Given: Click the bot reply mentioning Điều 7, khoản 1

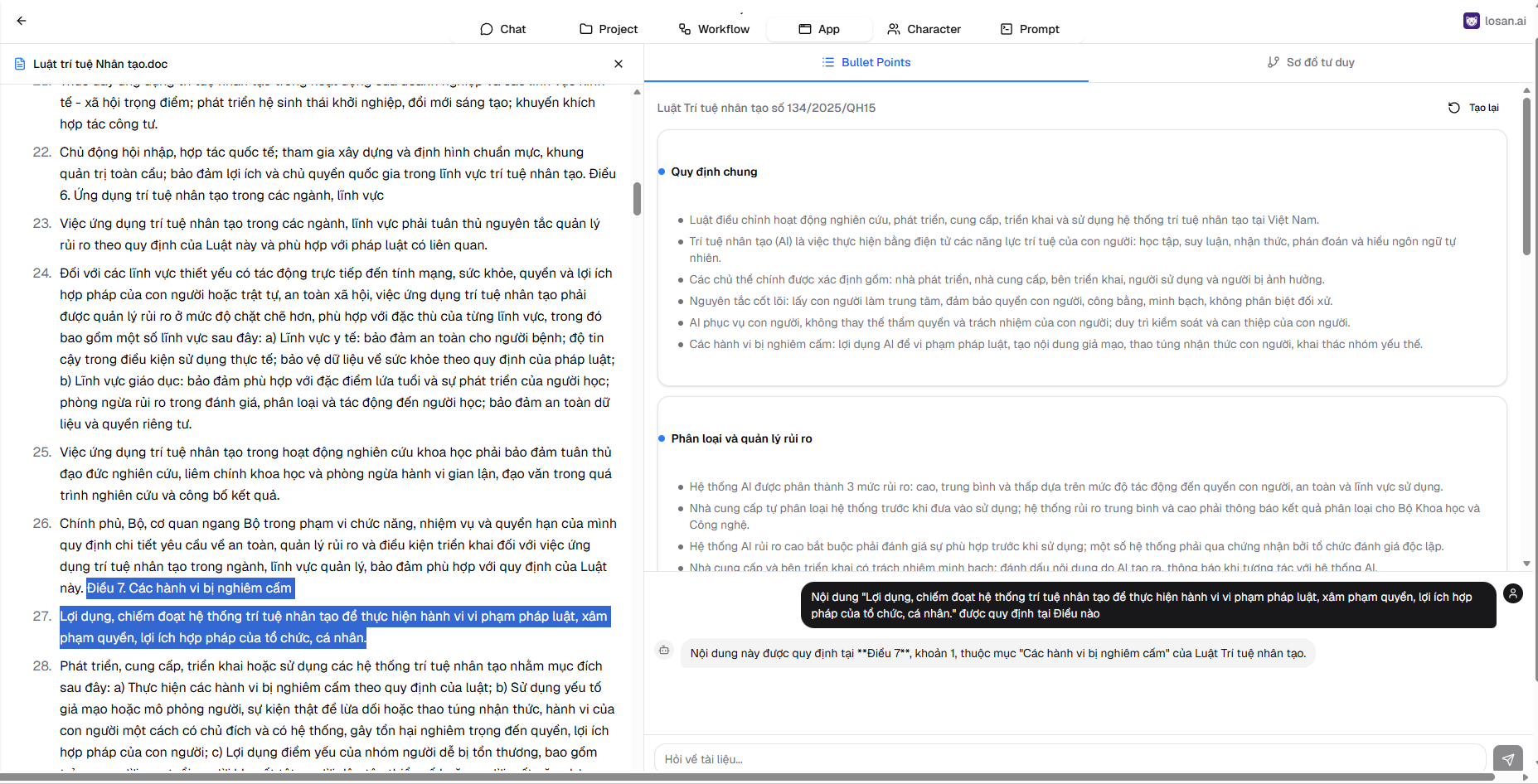Looking at the screenshot, I should tap(998, 653).
